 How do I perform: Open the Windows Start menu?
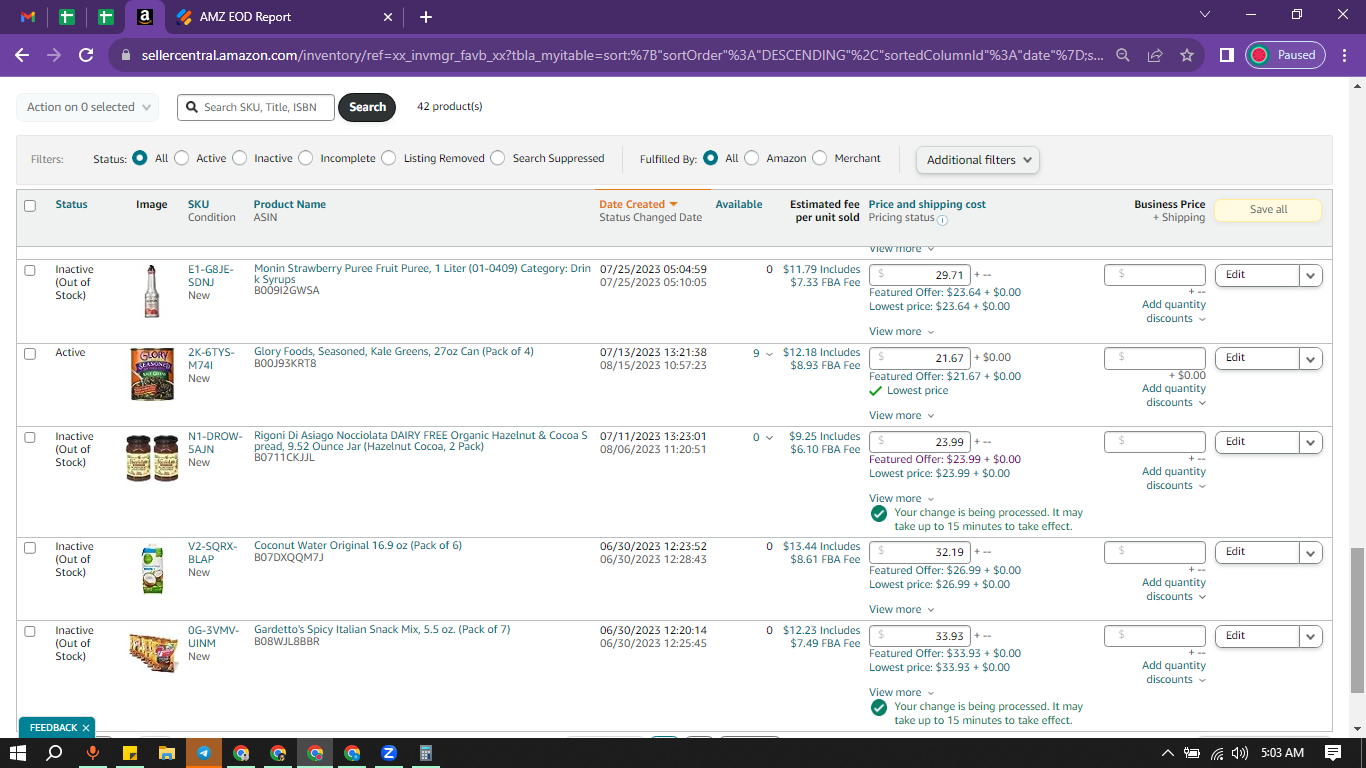tap(18, 753)
